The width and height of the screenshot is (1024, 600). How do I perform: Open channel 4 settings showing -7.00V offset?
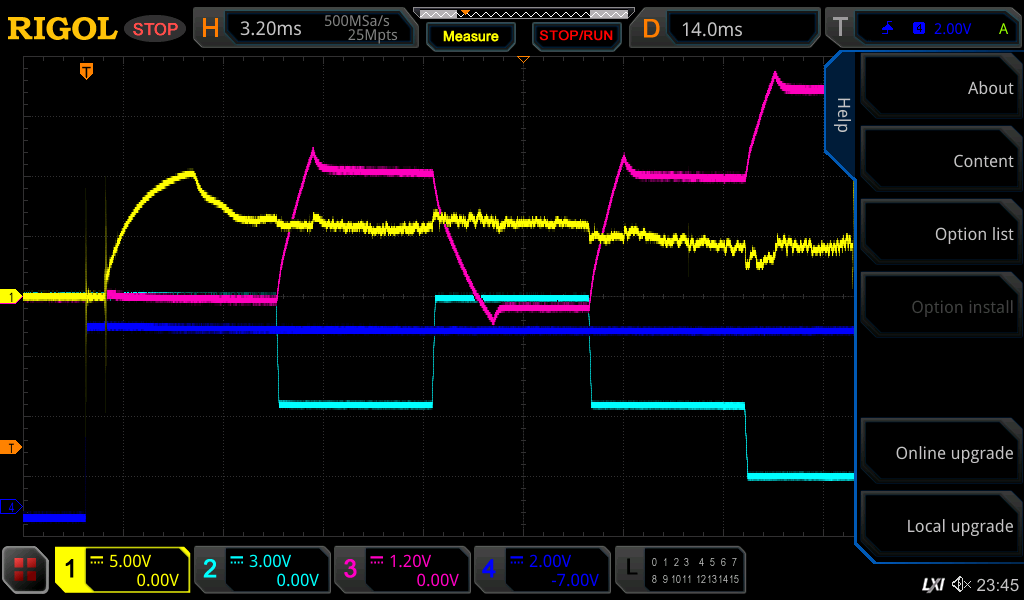pyautogui.click(x=542, y=570)
